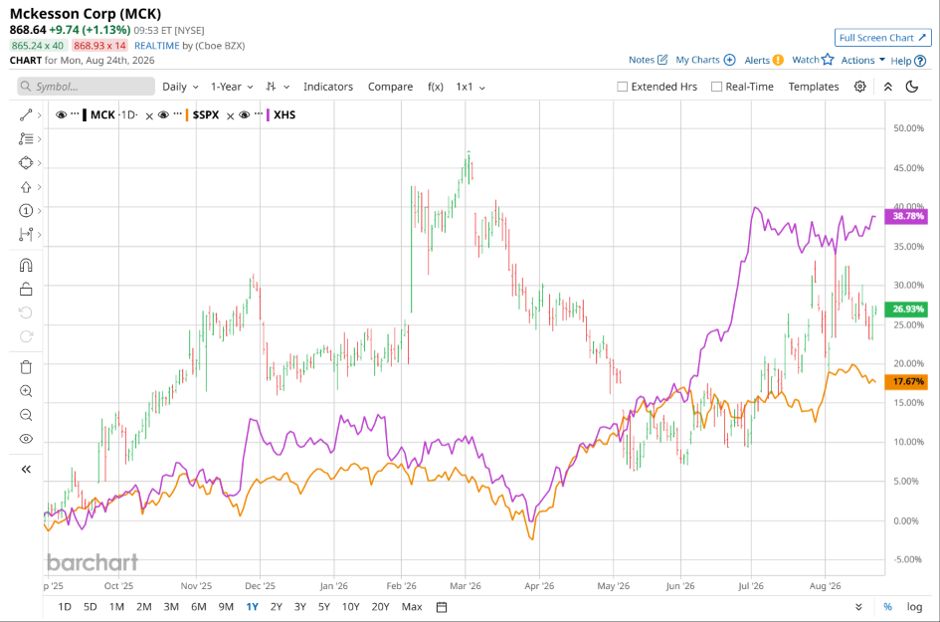This screenshot has width=940, height=622.
Task: Open the Notes editor icon
Action: click(x=662, y=60)
